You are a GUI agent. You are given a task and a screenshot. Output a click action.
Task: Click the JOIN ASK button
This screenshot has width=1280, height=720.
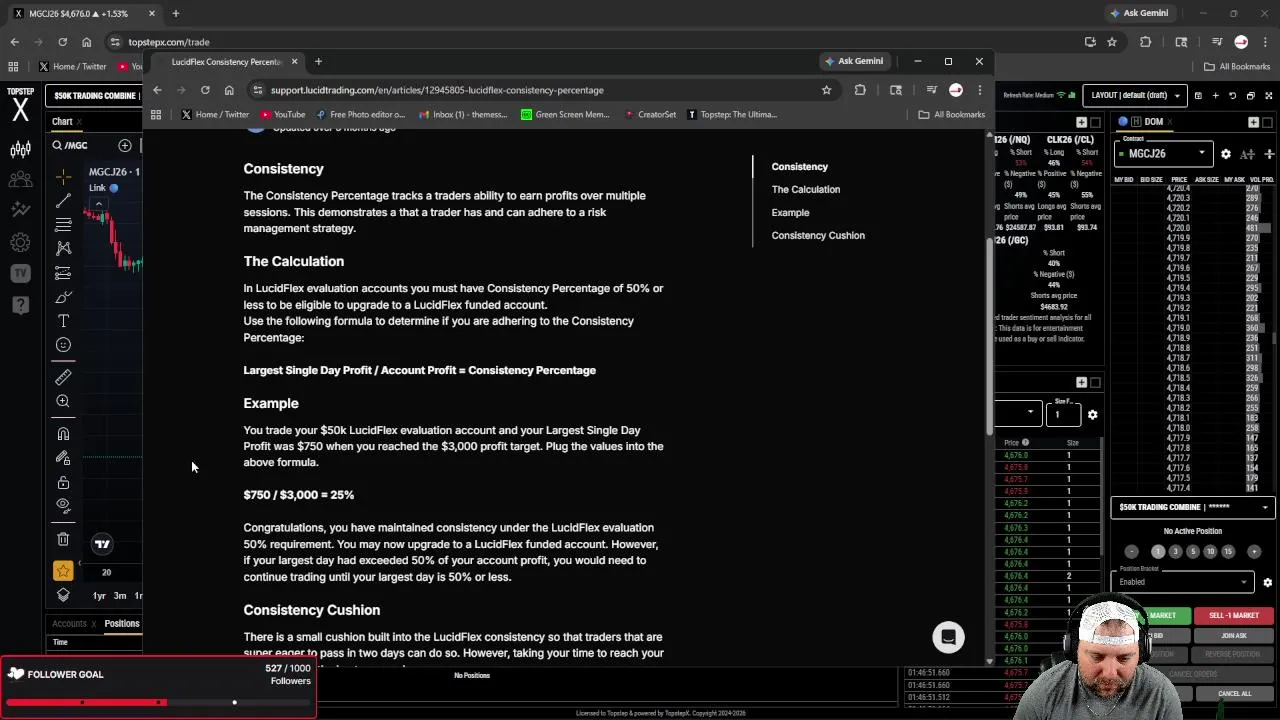pyautogui.click(x=1234, y=636)
